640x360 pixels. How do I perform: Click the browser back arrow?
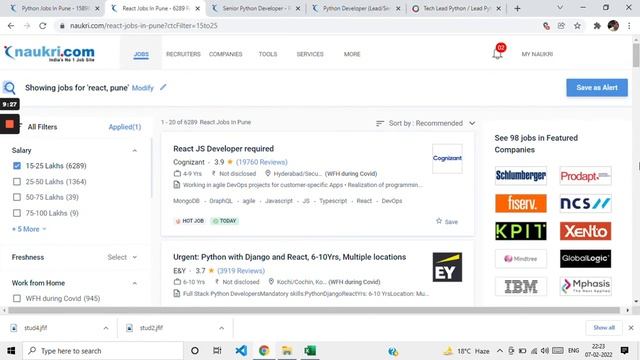11,26
